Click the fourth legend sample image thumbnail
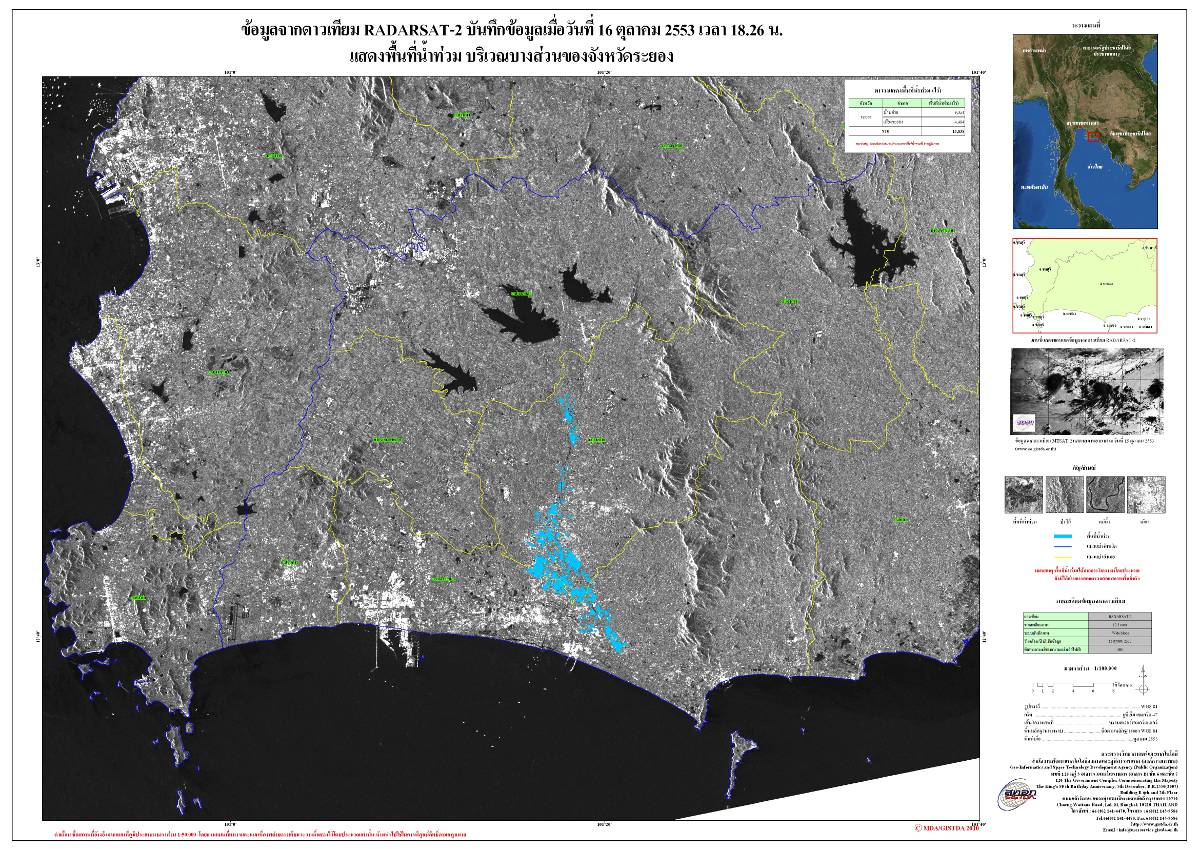This screenshot has width=1200, height=849. coord(1146,495)
